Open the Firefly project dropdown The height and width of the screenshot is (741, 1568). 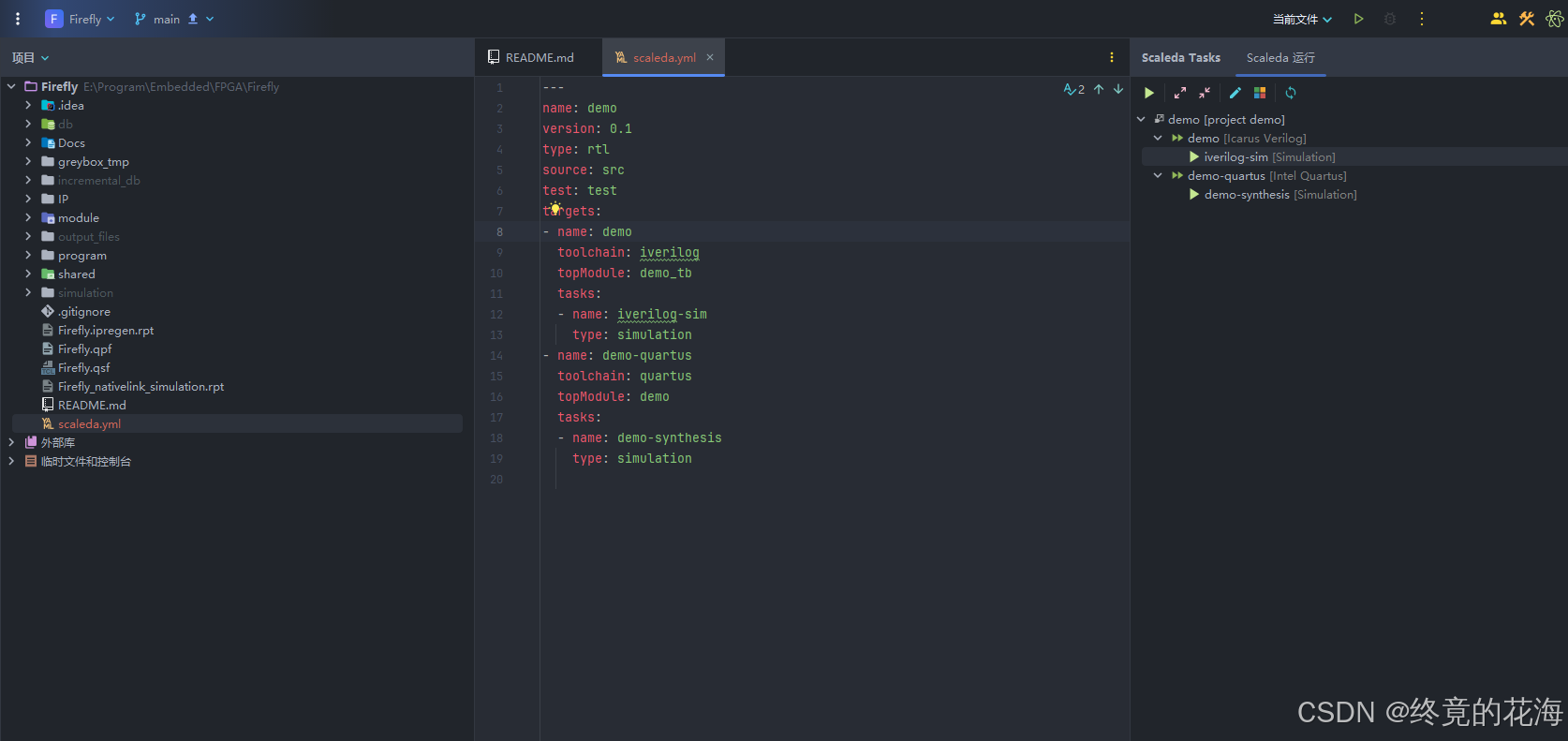pyautogui.click(x=92, y=19)
